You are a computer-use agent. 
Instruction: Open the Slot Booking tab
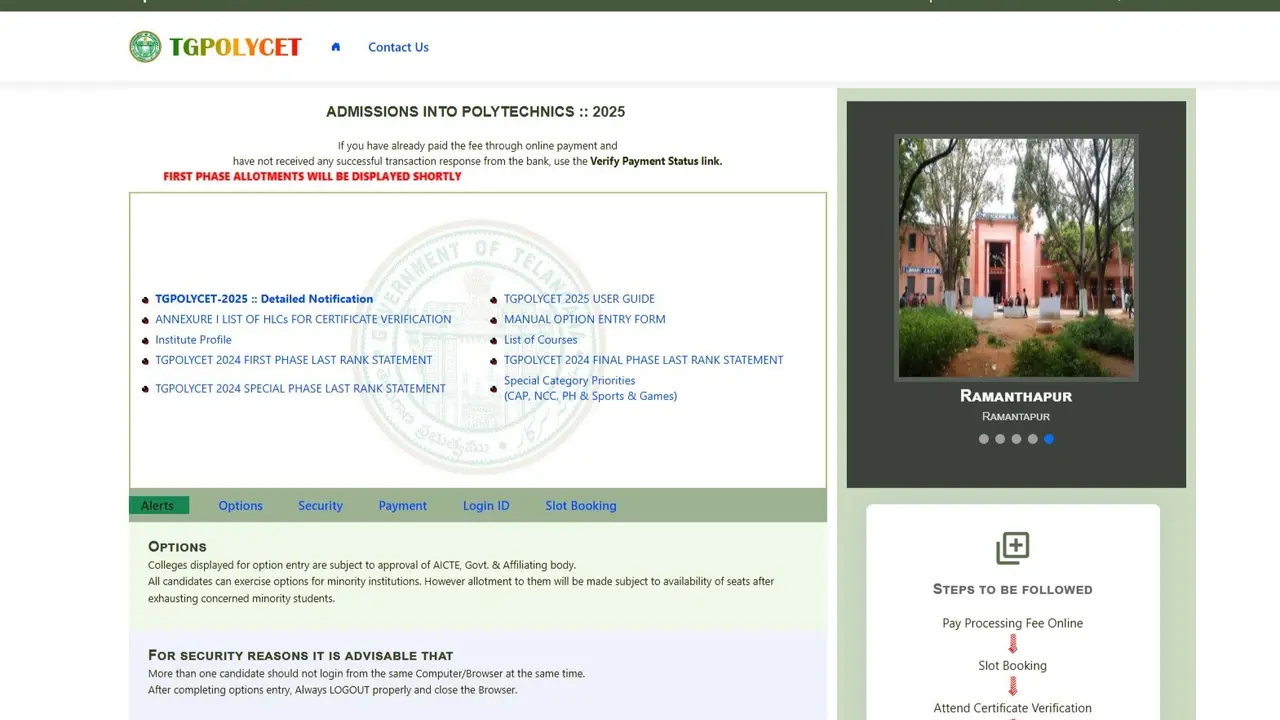point(580,505)
